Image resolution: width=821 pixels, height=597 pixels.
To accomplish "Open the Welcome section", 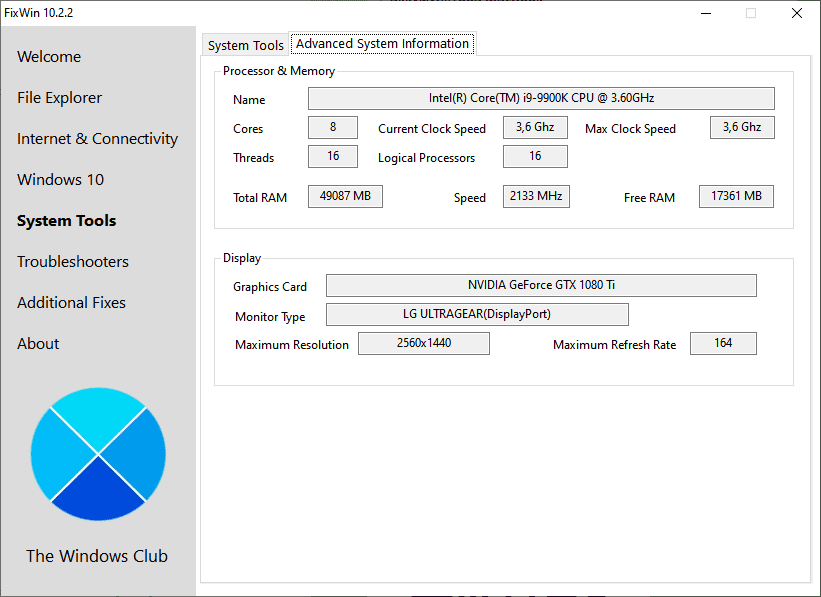I will coord(49,57).
